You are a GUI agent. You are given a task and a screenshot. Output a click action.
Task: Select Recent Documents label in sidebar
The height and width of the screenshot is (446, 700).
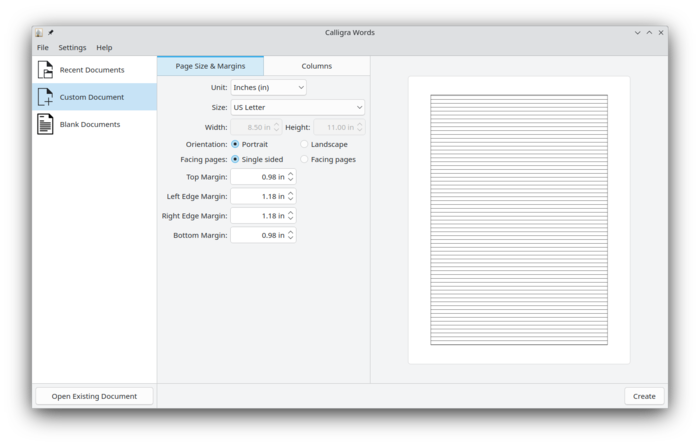(92, 70)
